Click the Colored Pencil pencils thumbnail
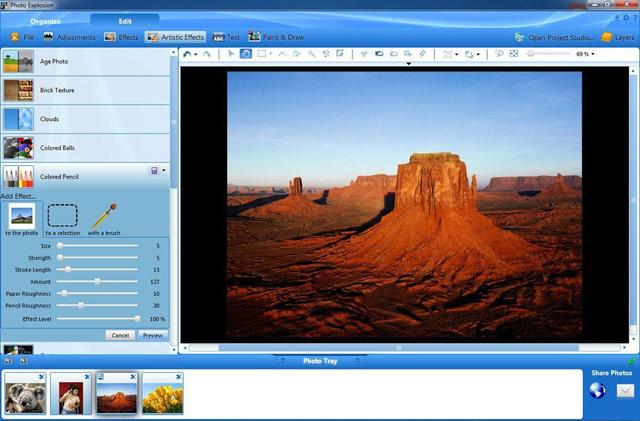The width and height of the screenshot is (640, 421). 18,177
